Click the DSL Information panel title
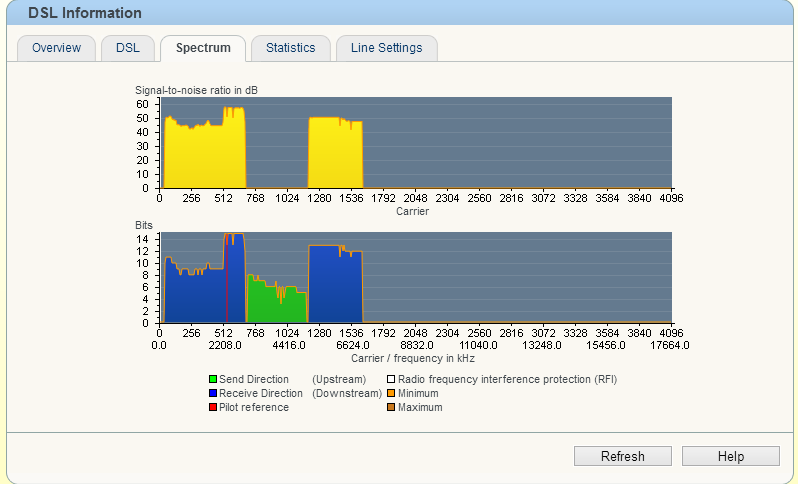Viewport: 798px width, 484px height. [85, 13]
